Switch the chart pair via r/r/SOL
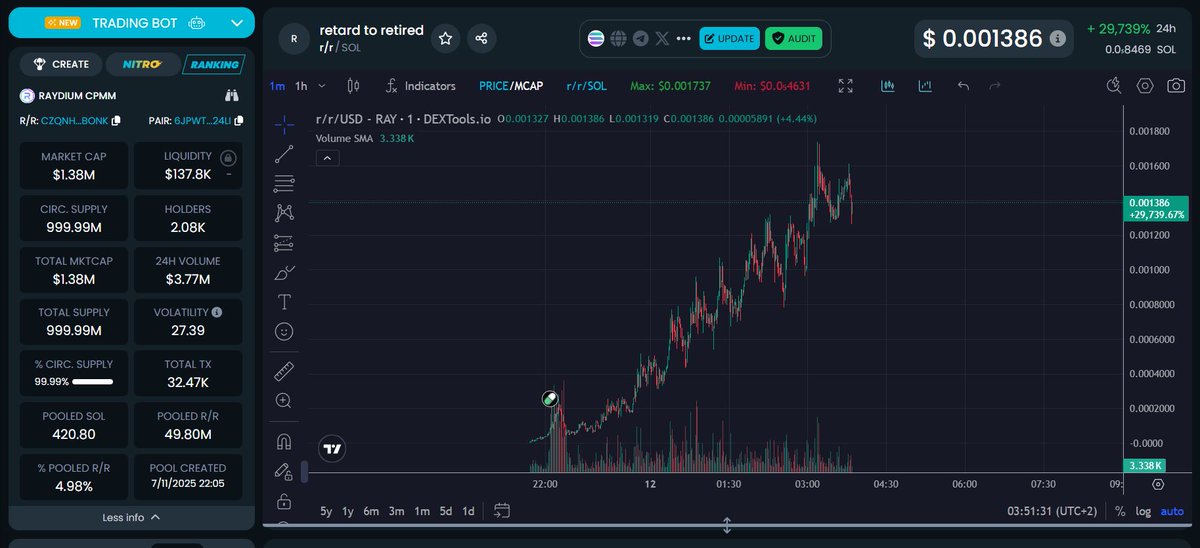The image size is (1200, 548). pos(586,86)
